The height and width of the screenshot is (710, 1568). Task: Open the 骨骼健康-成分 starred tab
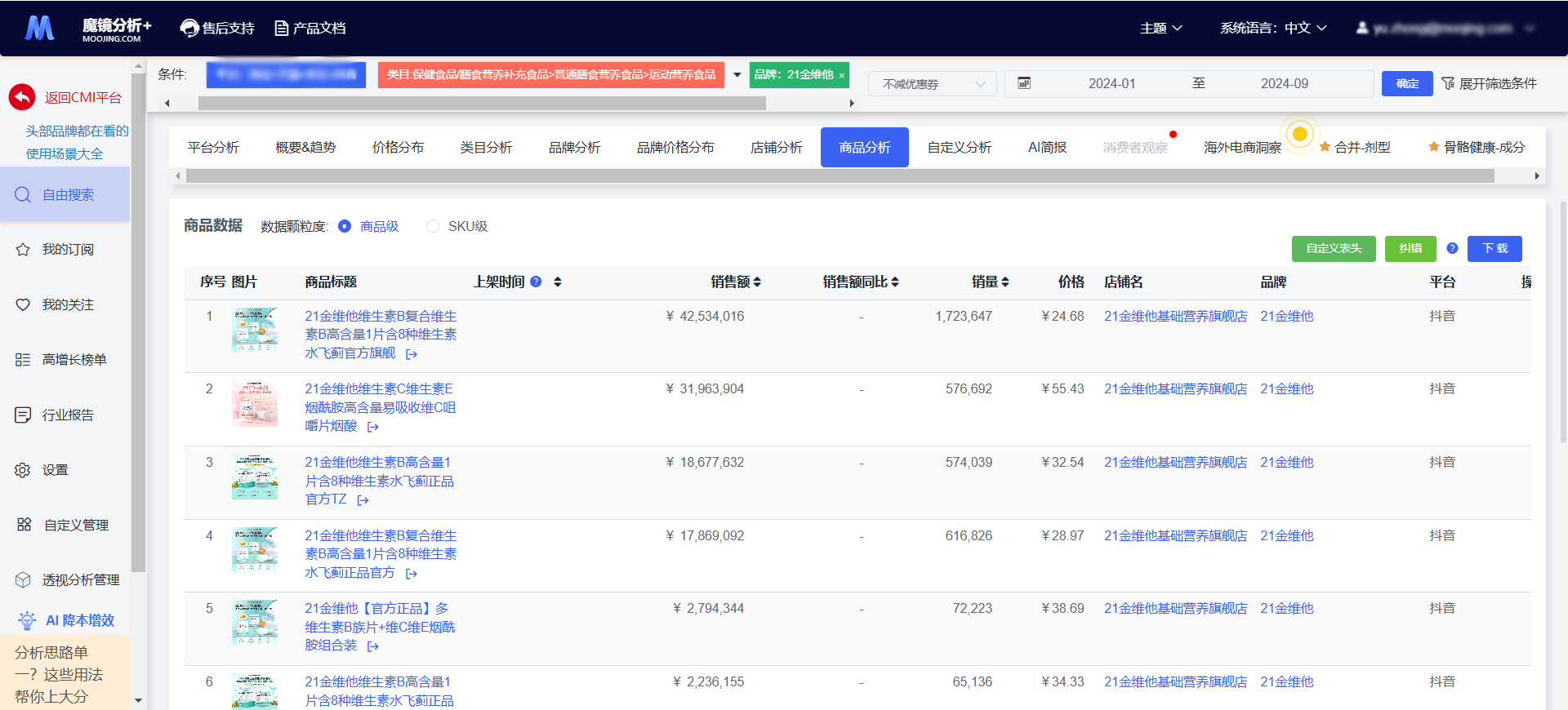pyautogui.click(x=1477, y=148)
